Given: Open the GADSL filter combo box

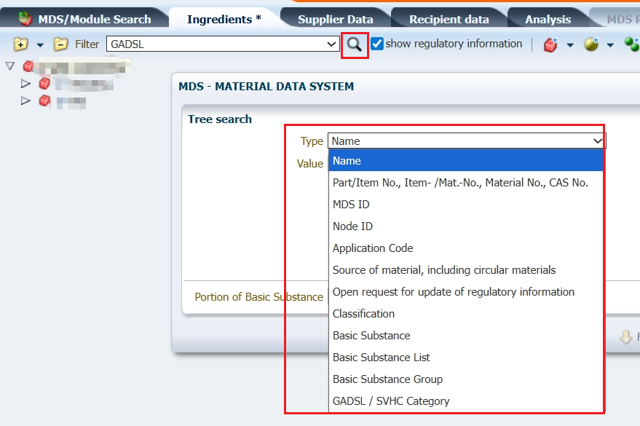Looking at the screenshot, I should (x=222, y=44).
